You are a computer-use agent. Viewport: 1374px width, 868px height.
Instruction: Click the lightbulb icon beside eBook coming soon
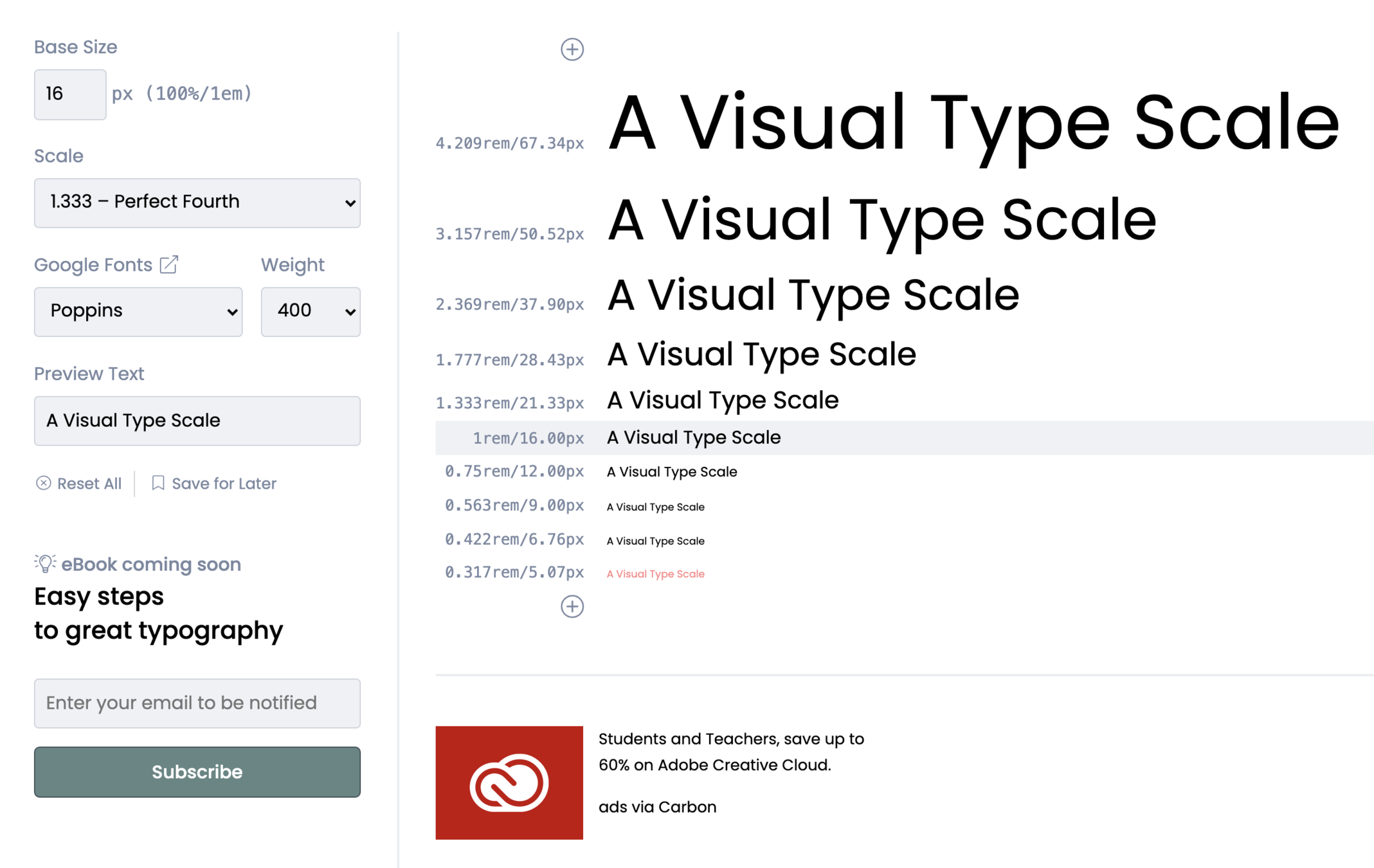point(45,564)
